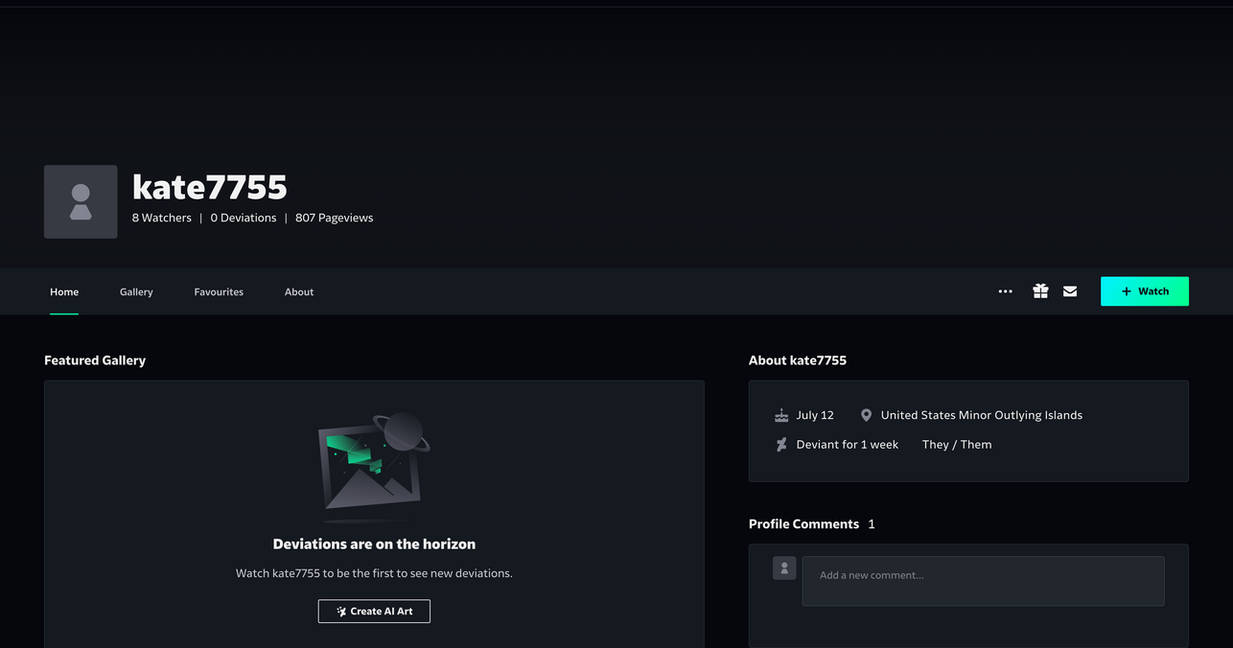This screenshot has height=648, width=1233.
Task: Click the kate7755 username heading
Action: coord(210,187)
